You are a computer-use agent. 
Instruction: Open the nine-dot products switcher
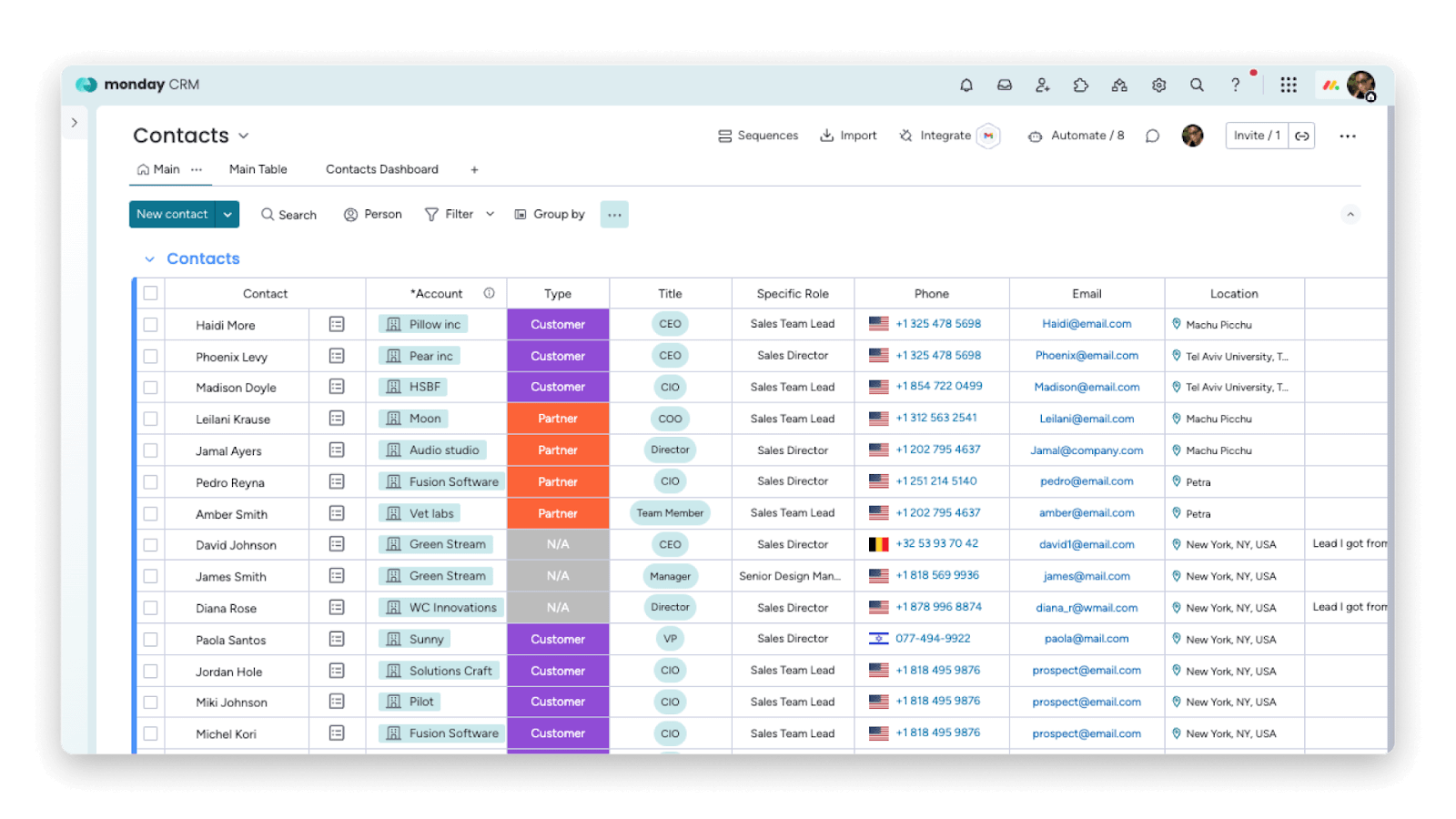point(1289,85)
